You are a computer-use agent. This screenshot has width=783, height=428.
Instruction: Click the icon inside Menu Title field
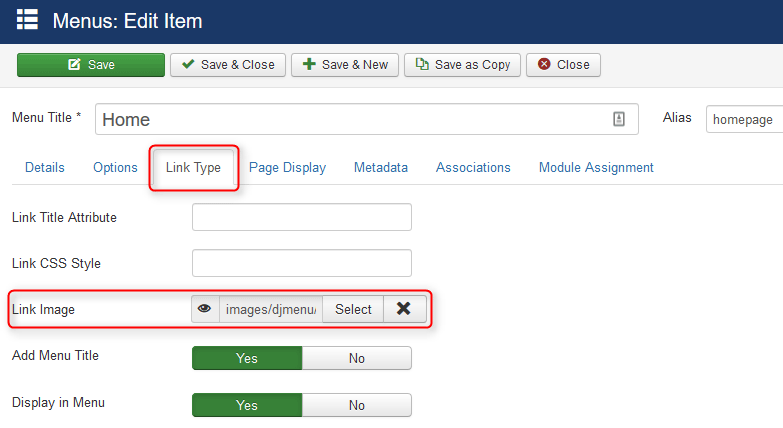[x=619, y=119]
